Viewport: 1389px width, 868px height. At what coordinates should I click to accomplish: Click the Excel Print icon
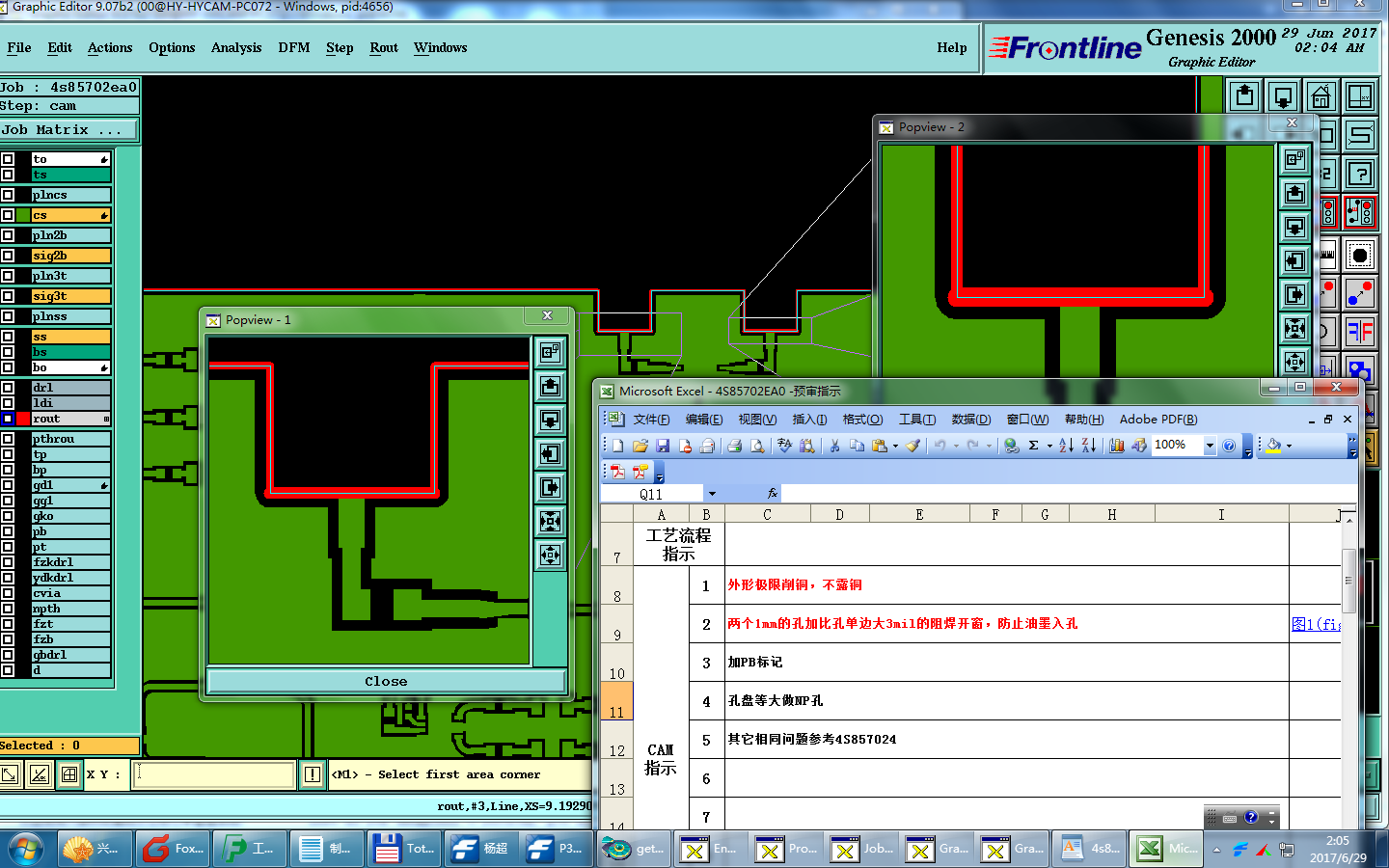735,446
